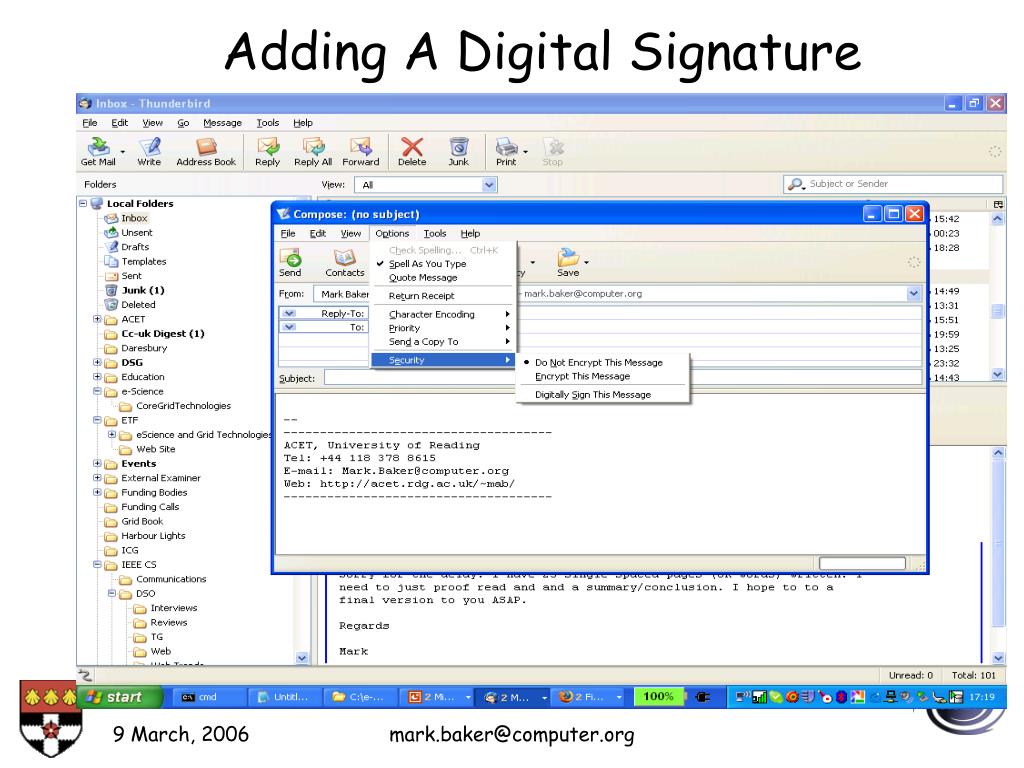The image size is (1024, 768).
Task: Click the Windows start button
Action: click(x=118, y=697)
